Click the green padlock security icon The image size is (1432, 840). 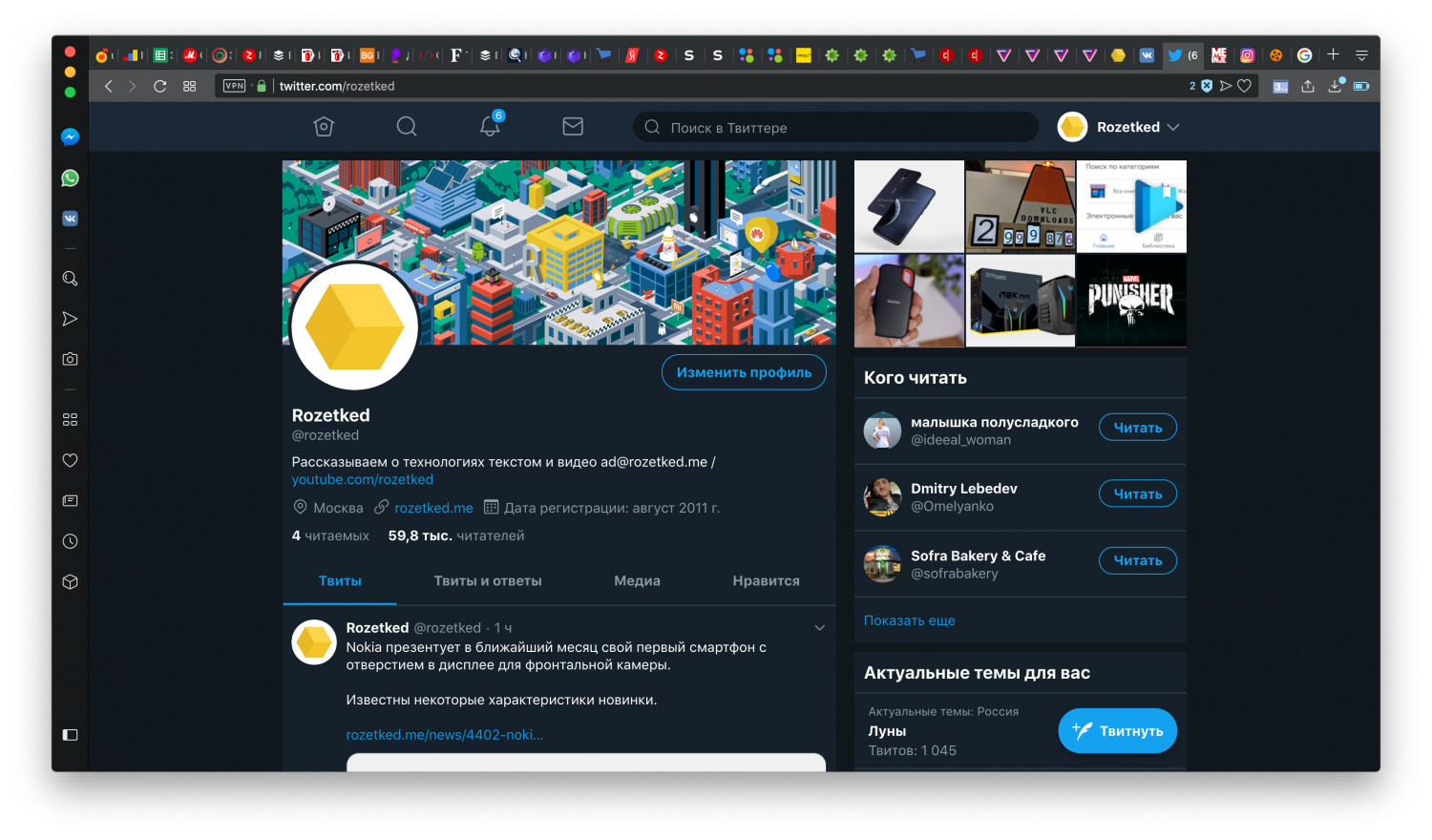262,86
